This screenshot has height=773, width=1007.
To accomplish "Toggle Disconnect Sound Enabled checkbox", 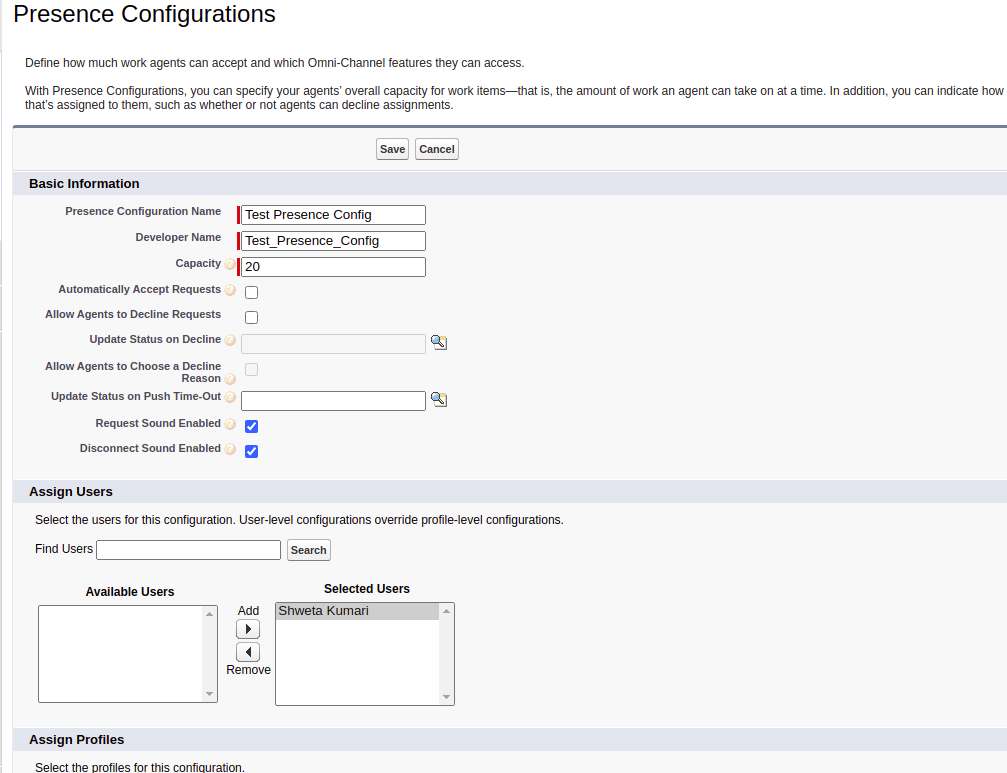I will (252, 452).
